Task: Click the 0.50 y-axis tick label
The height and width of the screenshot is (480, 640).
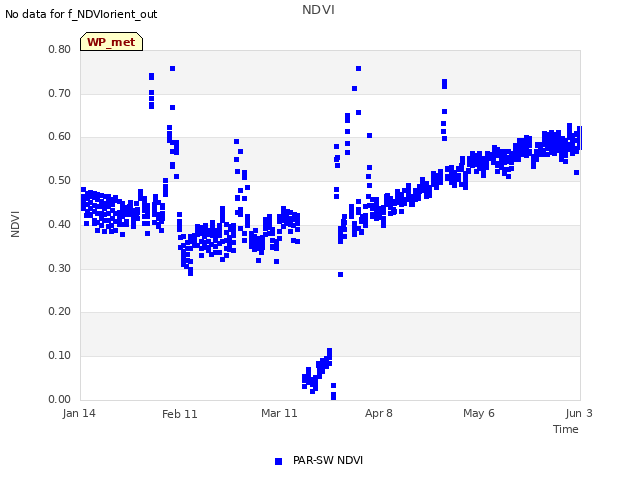Action: [59, 180]
